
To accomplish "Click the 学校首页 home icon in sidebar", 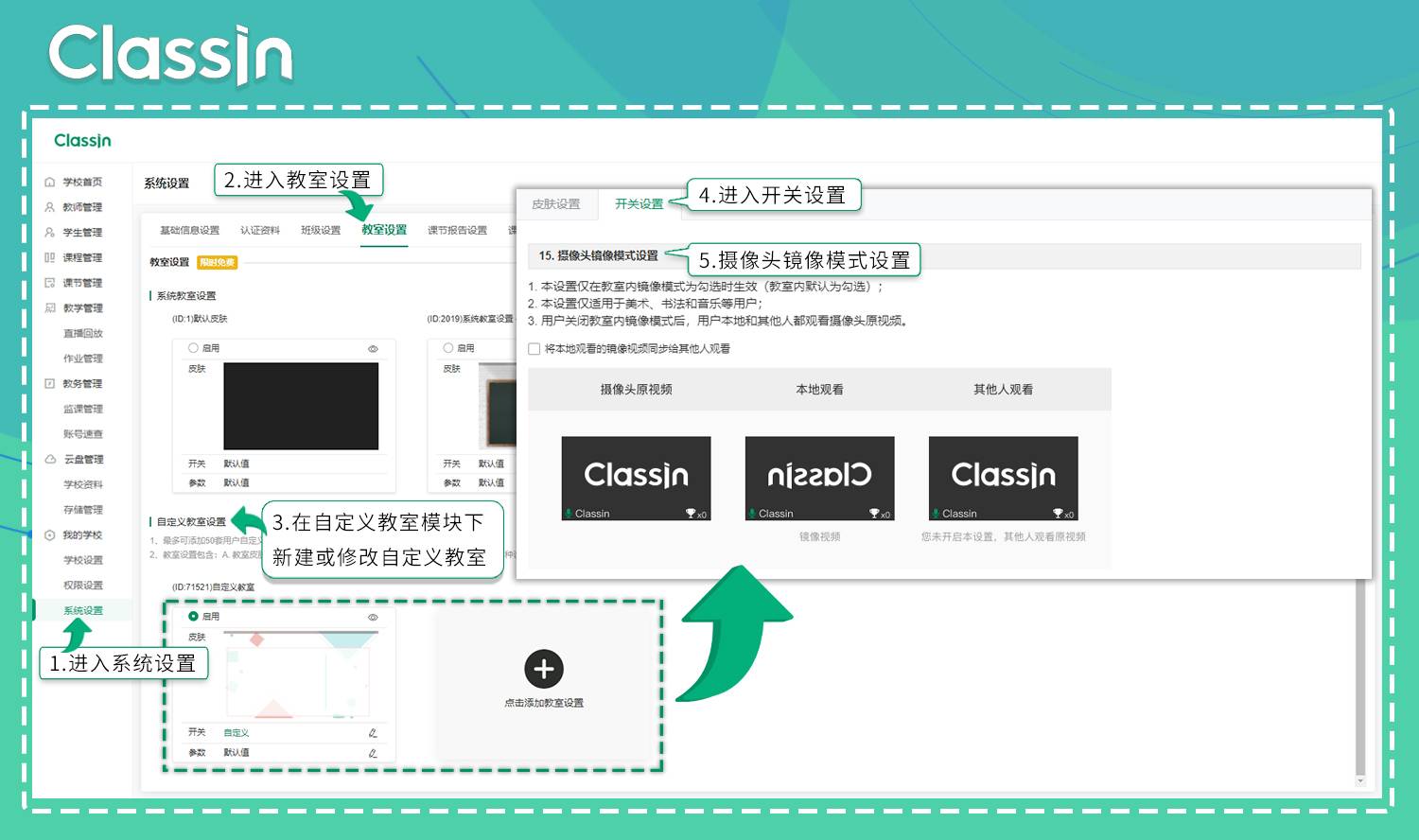I will pos(50,182).
